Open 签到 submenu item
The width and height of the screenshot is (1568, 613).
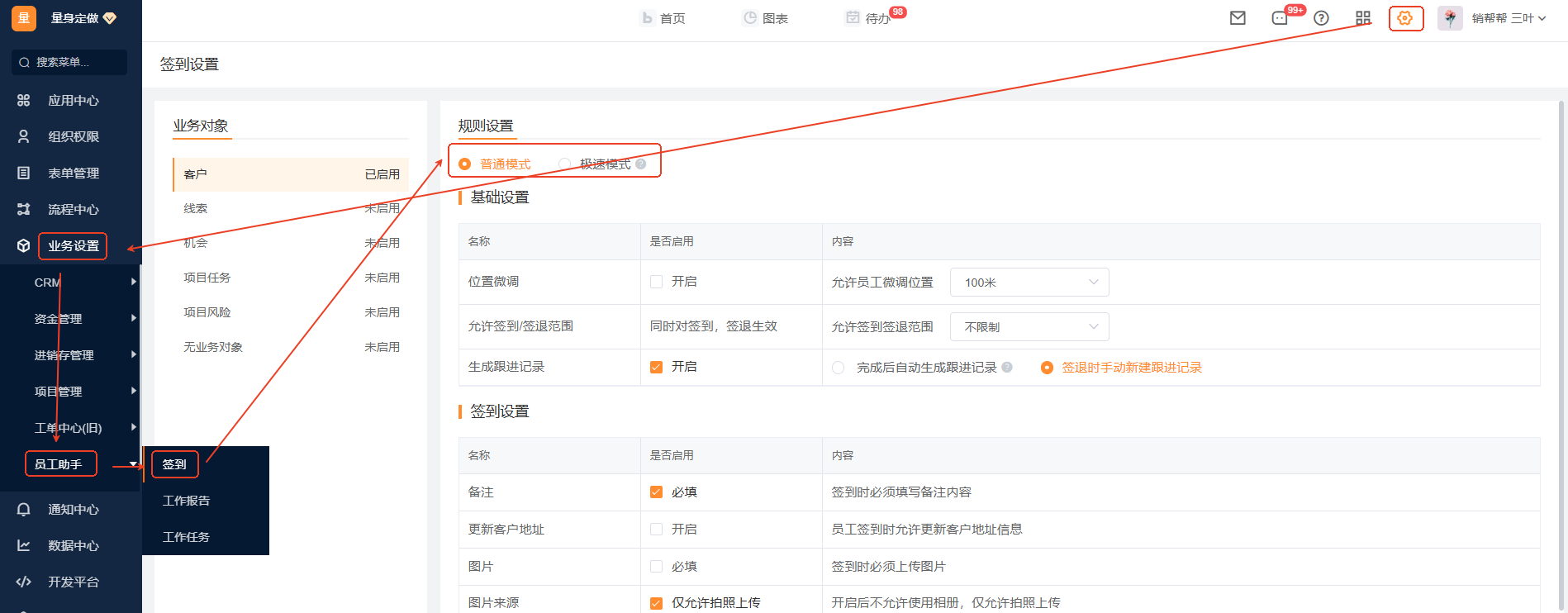pos(174,464)
